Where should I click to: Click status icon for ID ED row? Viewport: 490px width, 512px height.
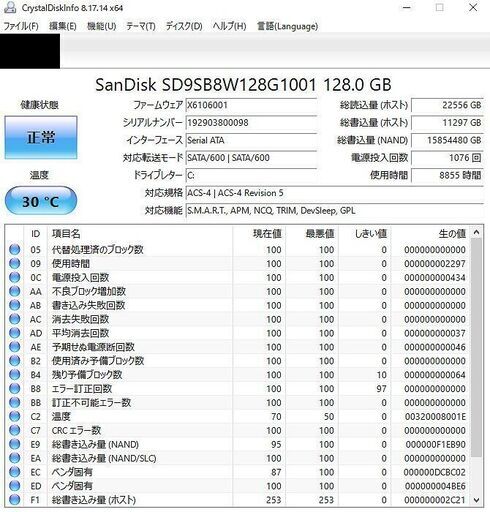point(14,486)
